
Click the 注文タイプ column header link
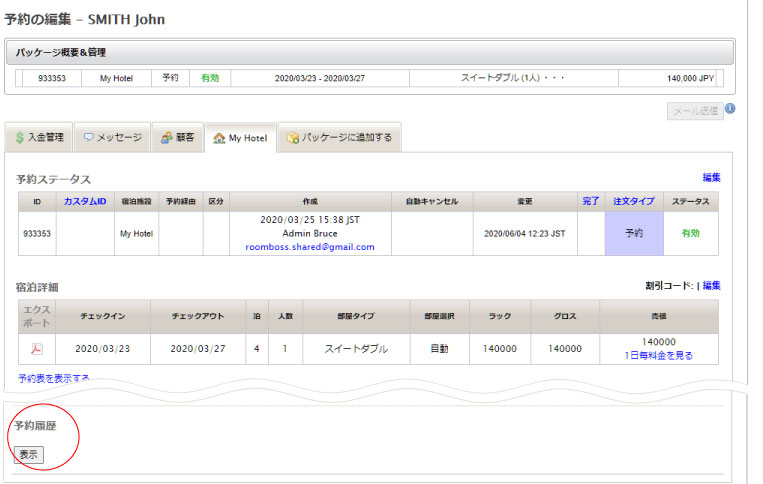pyautogui.click(x=633, y=201)
